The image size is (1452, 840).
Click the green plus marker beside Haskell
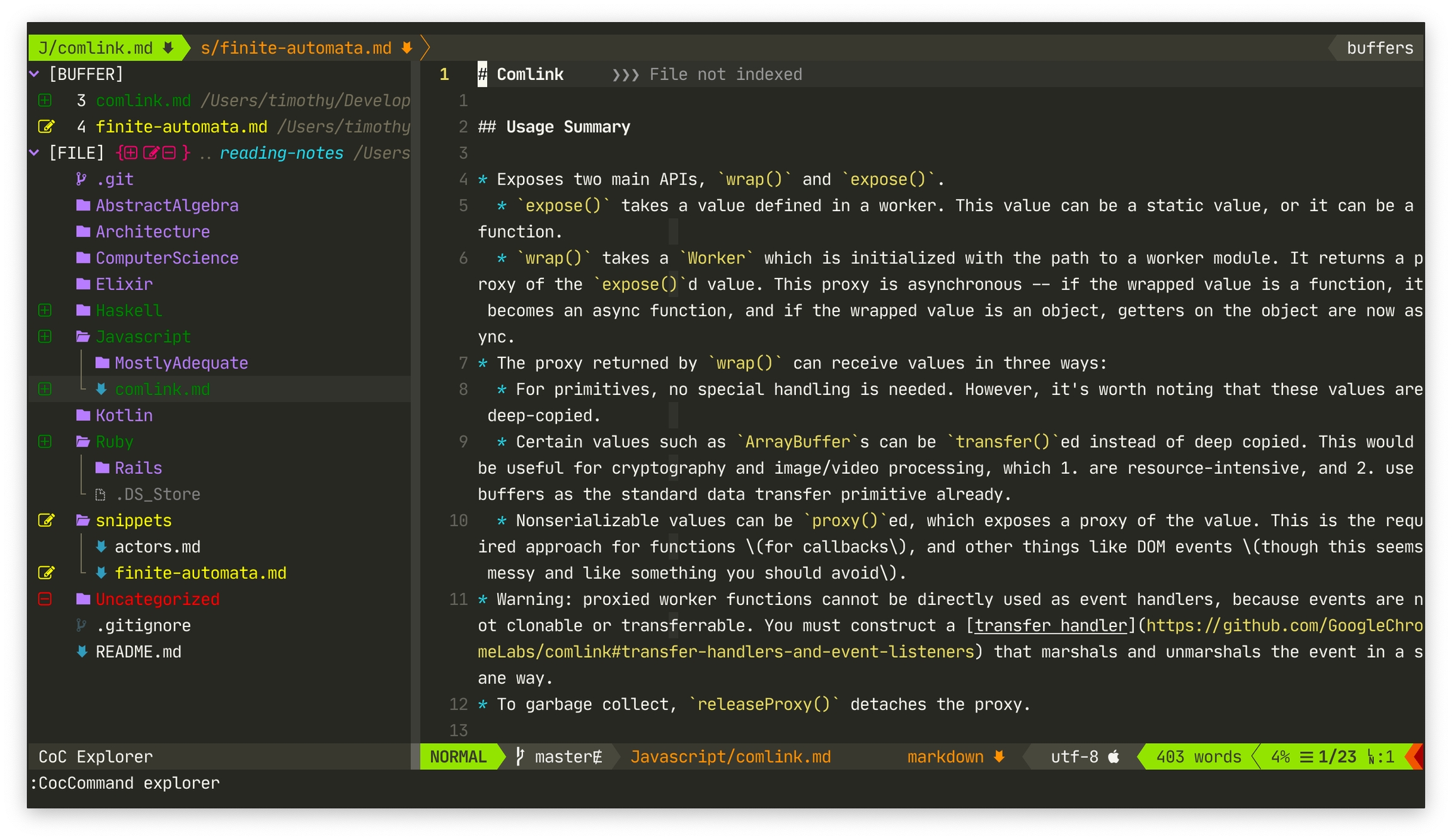45,311
